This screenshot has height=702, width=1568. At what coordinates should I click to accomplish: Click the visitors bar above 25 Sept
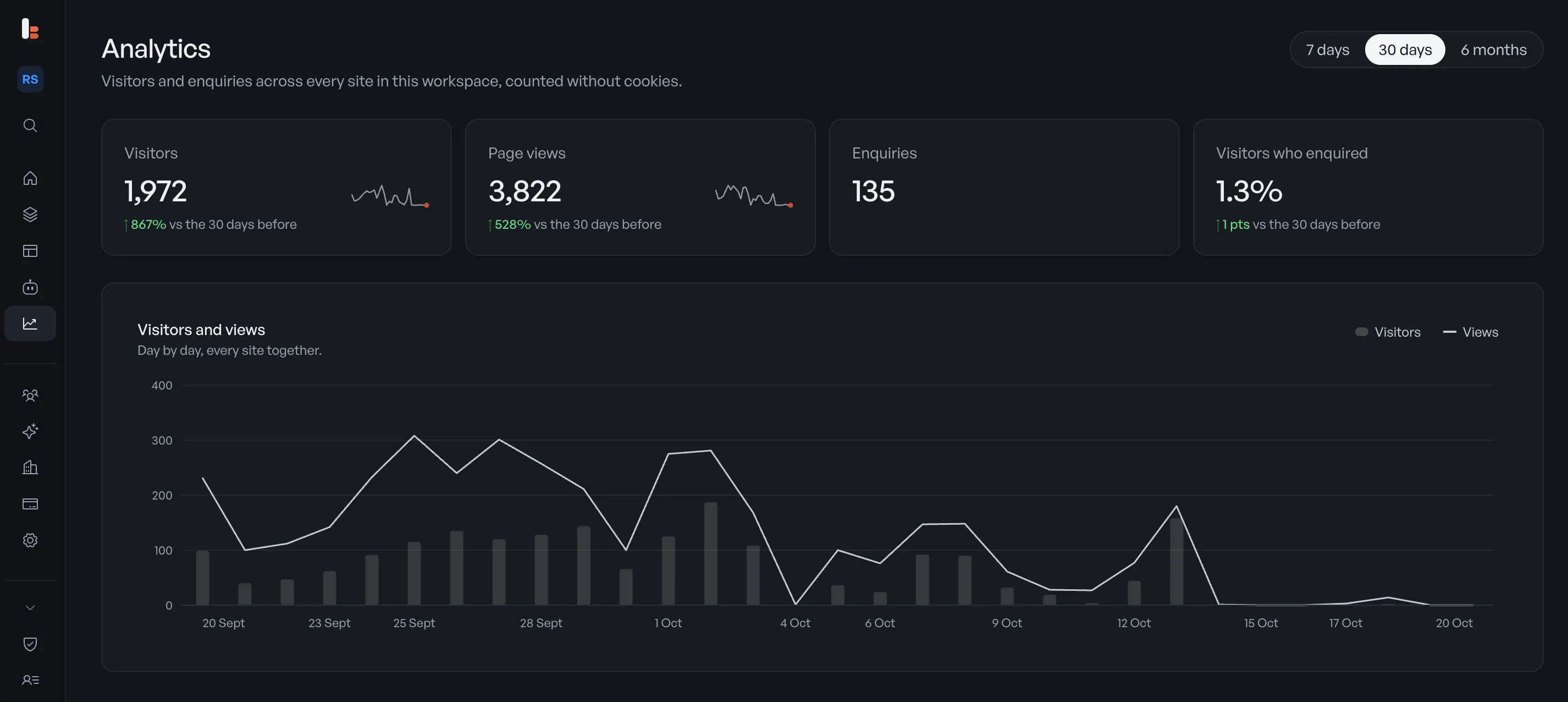click(414, 573)
